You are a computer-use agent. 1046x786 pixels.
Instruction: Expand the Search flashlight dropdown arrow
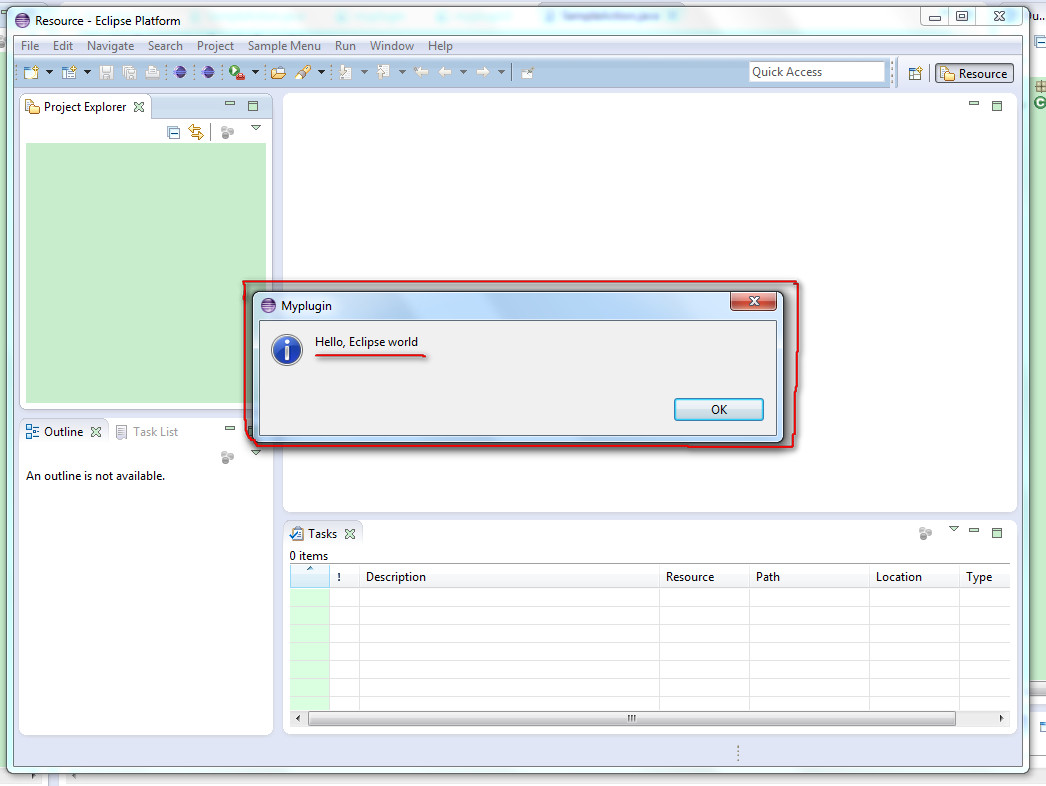(x=321, y=72)
